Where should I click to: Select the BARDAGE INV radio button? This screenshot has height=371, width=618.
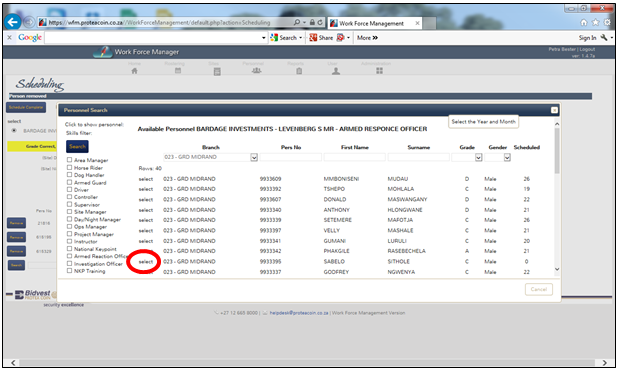point(14,130)
